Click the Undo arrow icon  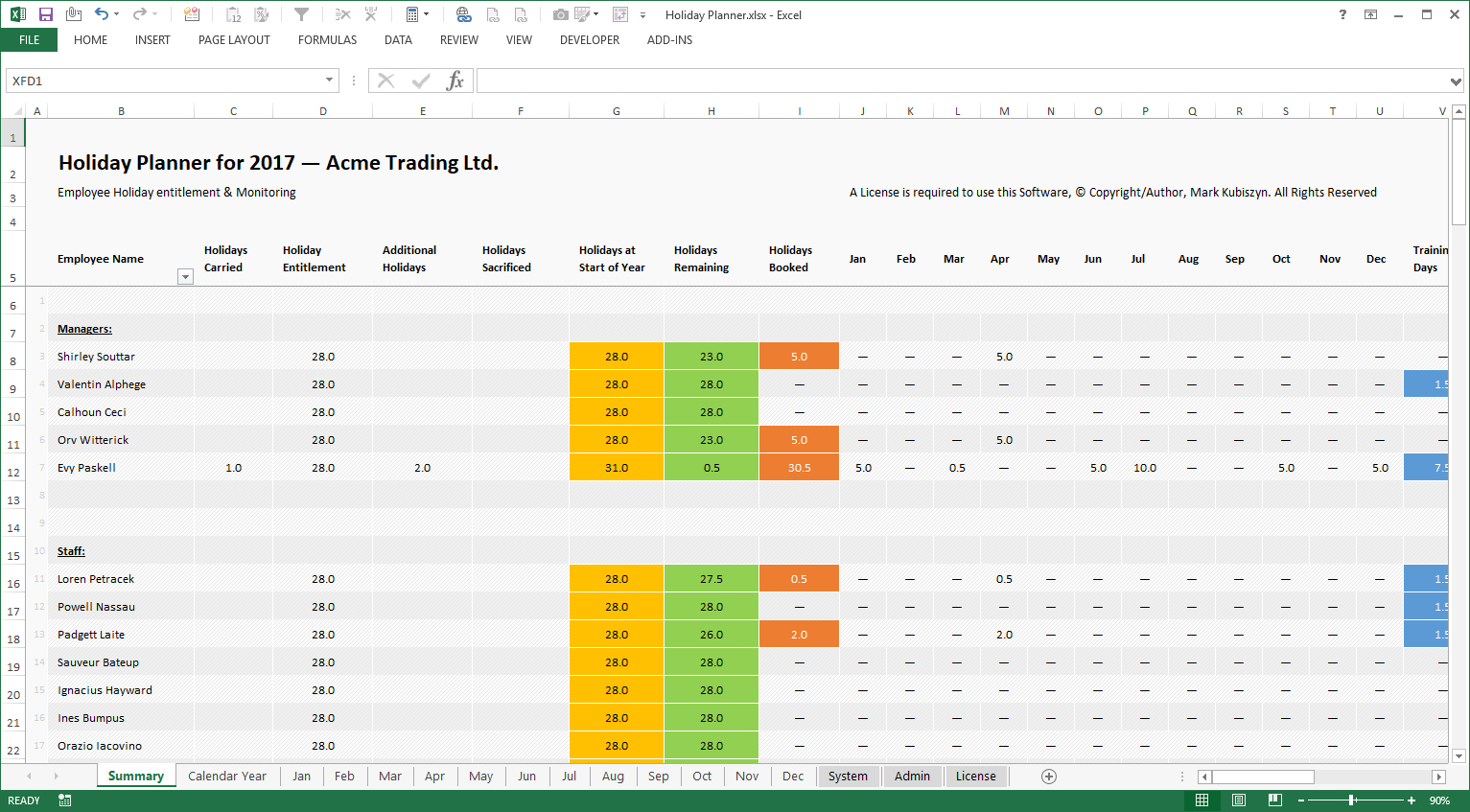point(101,14)
